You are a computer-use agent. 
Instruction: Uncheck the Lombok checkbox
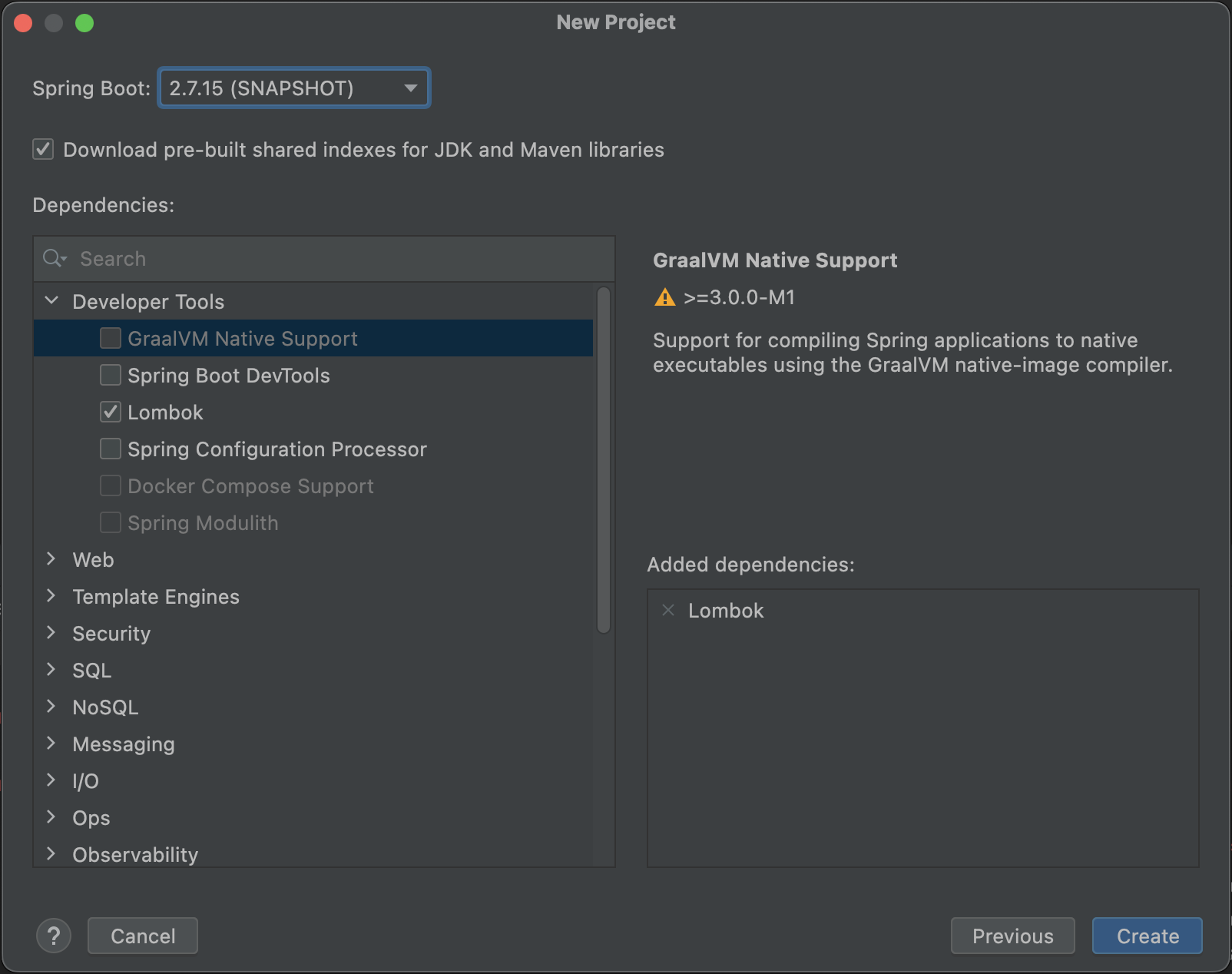click(x=111, y=412)
